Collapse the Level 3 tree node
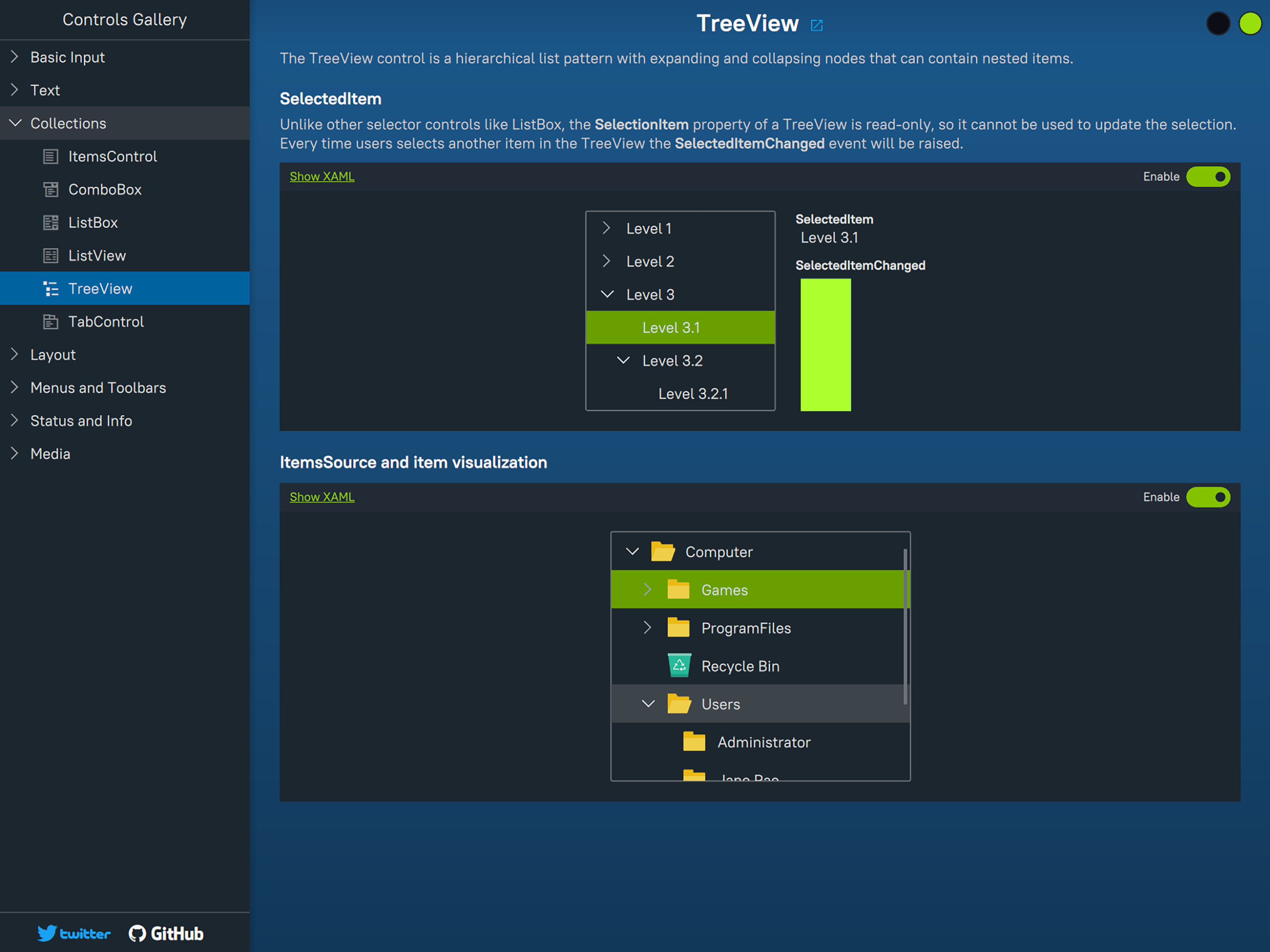The width and height of the screenshot is (1270, 952). [607, 295]
